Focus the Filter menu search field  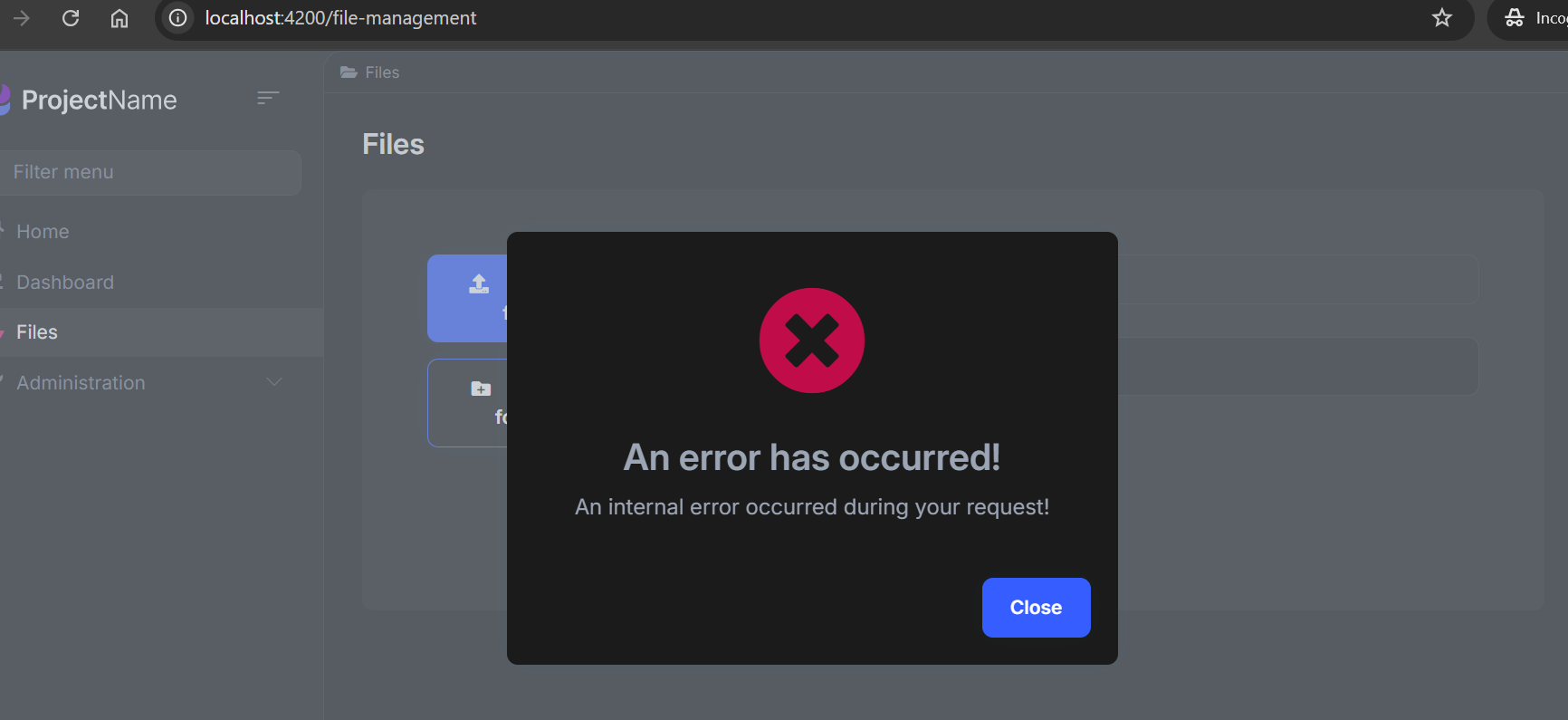[x=150, y=172]
